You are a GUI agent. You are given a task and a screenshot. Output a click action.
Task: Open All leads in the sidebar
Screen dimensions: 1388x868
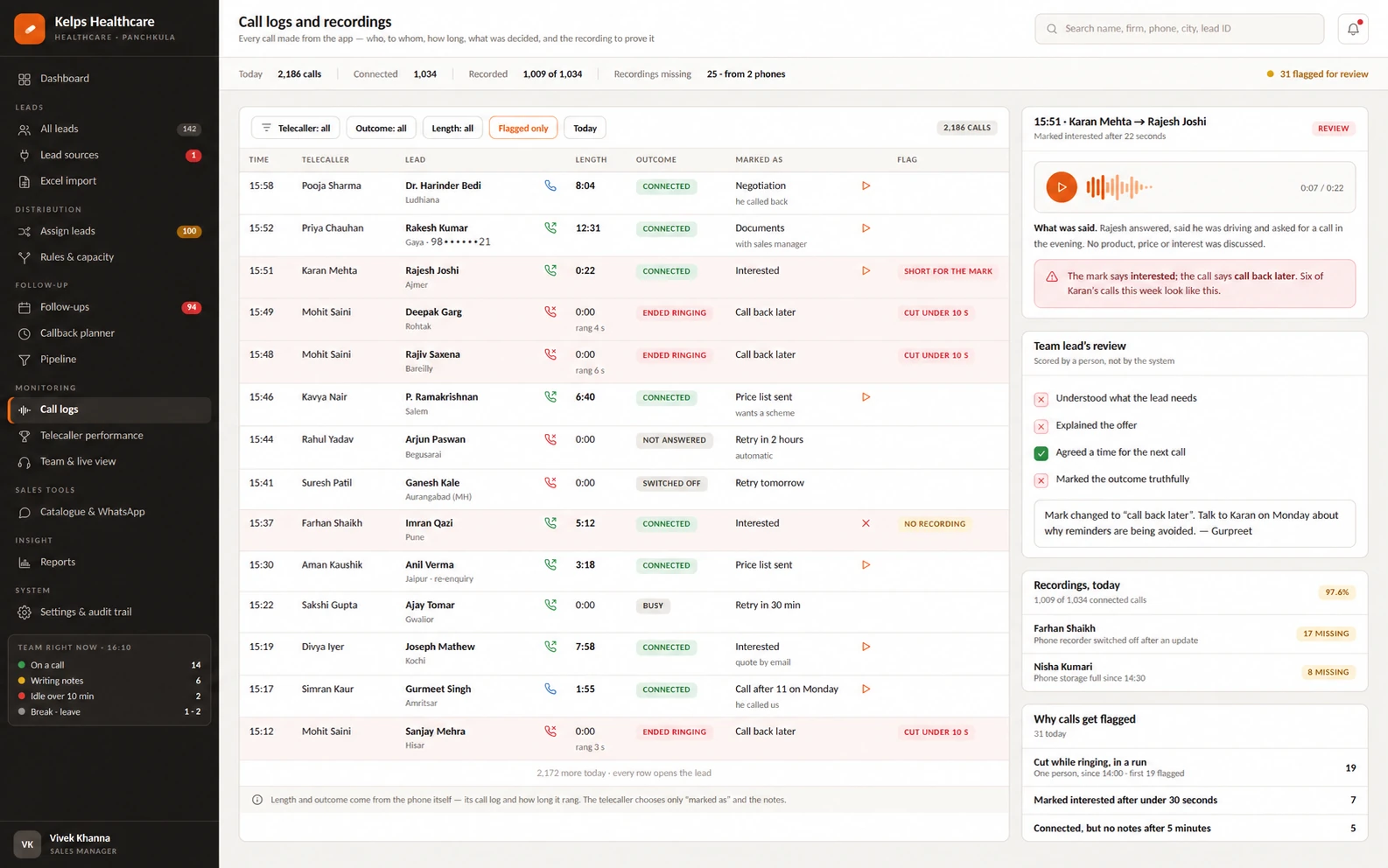tap(109, 129)
